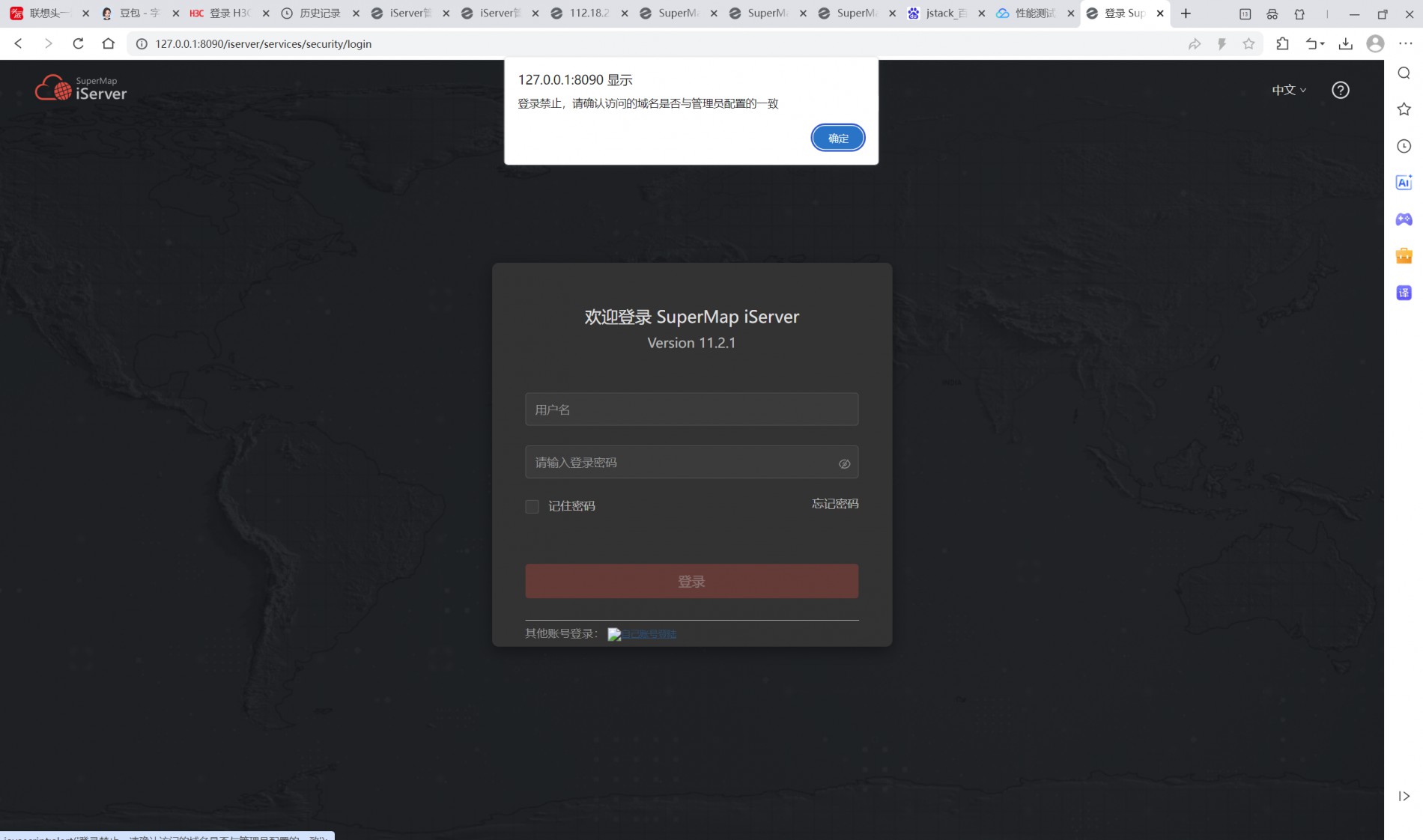Expand the 中文 language dropdown
The height and width of the screenshot is (840, 1423).
click(x=1288, y=90)
